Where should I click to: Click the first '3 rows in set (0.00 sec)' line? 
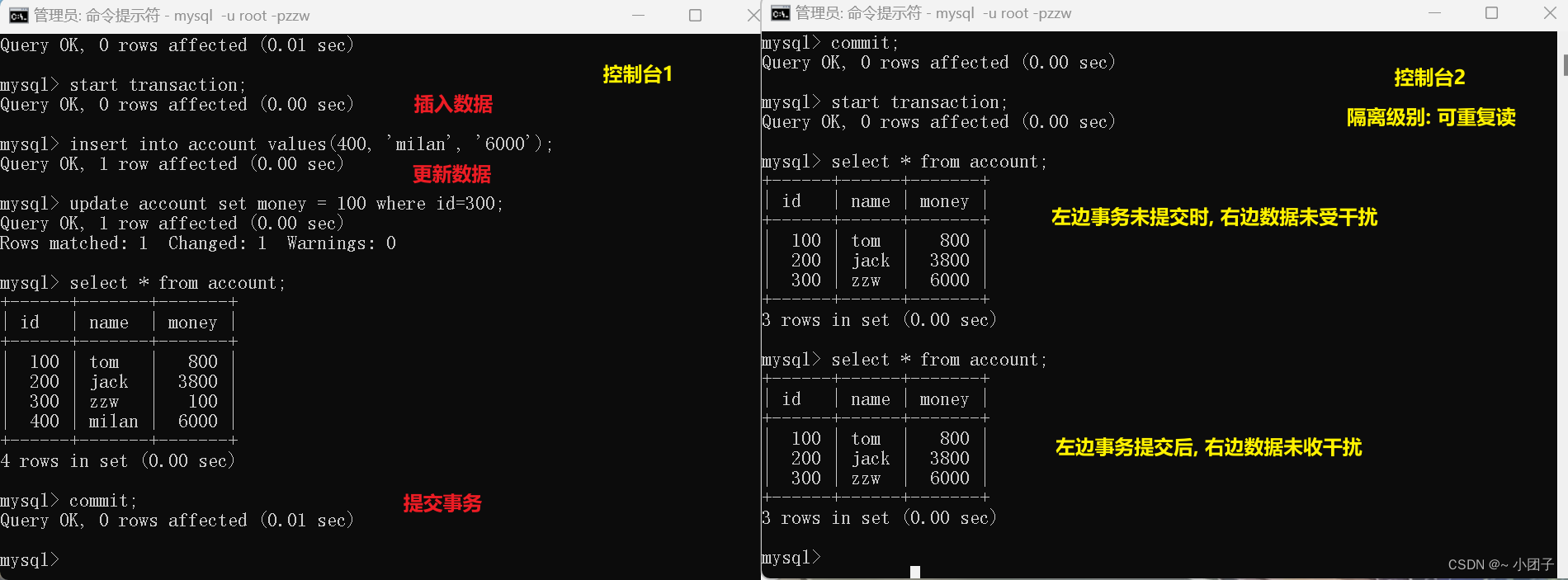point(879,320)
